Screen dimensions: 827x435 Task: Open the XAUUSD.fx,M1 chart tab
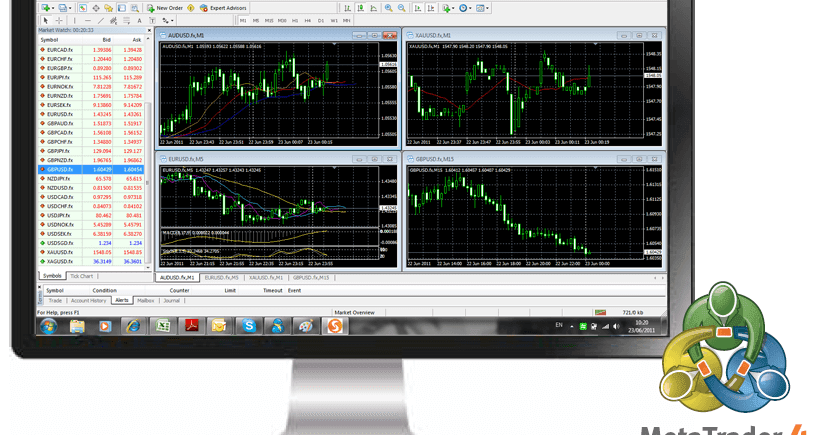pyautogui.click(x=266, y=277)
